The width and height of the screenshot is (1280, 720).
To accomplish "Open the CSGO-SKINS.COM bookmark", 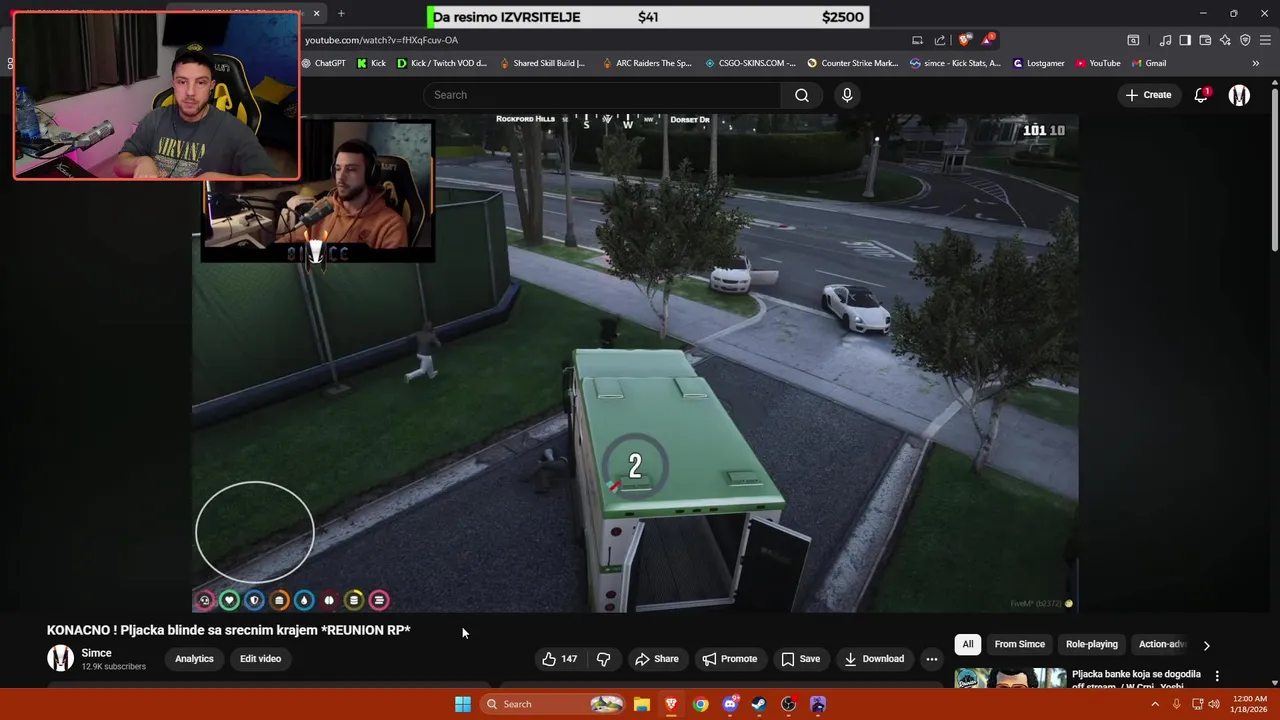I will (750, 63).
